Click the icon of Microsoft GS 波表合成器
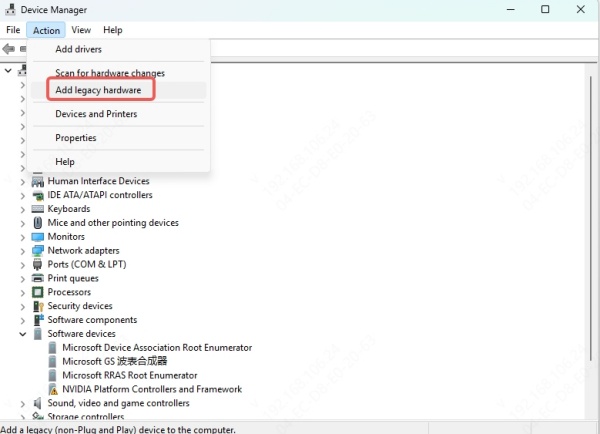The height and width of the screenshot is (434, 600). (52, 361)
